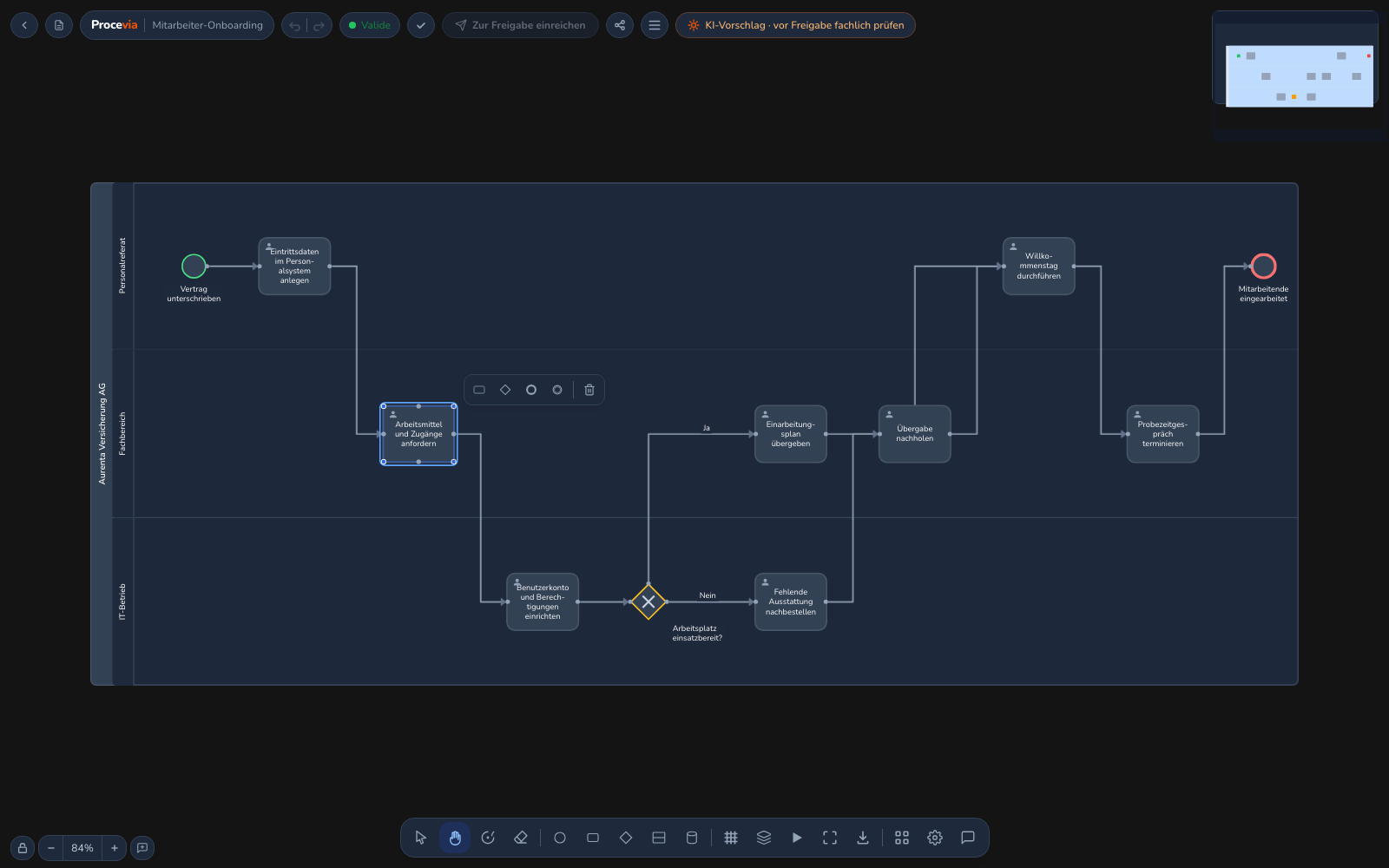Click the 84% zoom level
Screen dimensions: 1389x868
click(82, 848)
